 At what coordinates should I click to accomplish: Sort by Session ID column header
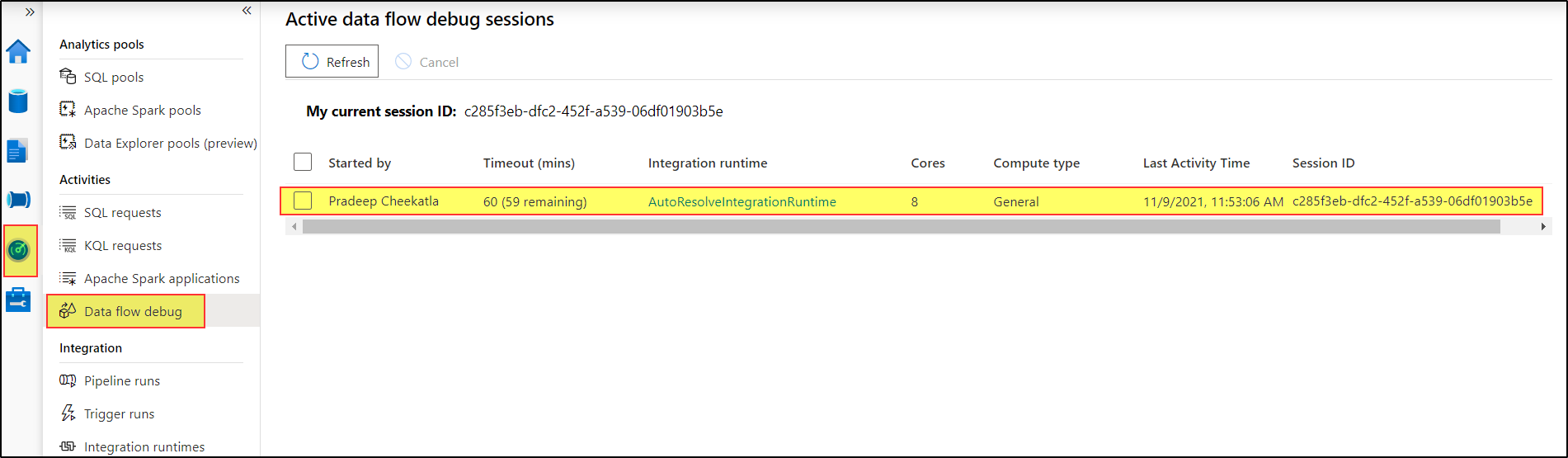(1323, 163)
